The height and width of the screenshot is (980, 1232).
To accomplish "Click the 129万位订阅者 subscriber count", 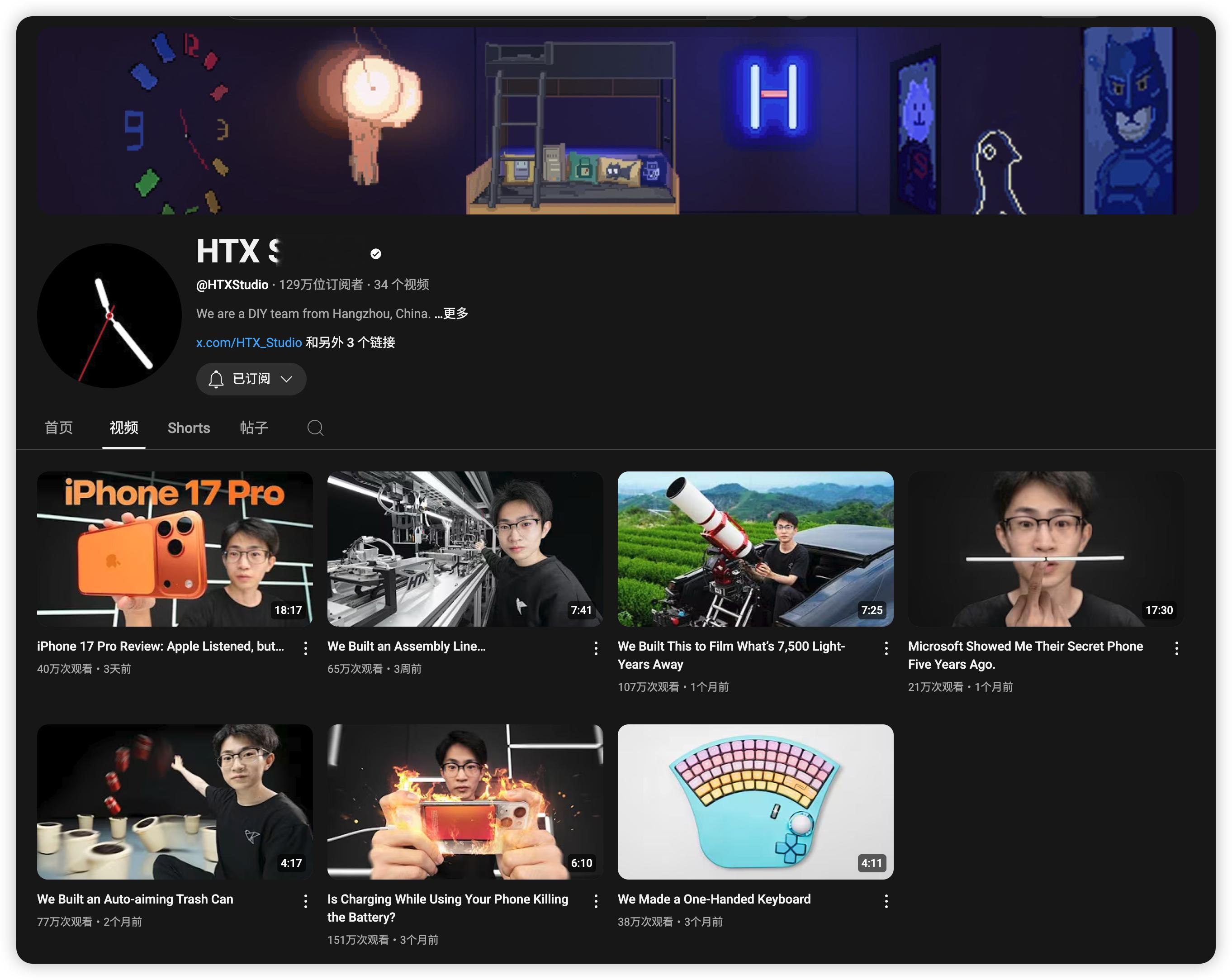I will tap(321, 285).
